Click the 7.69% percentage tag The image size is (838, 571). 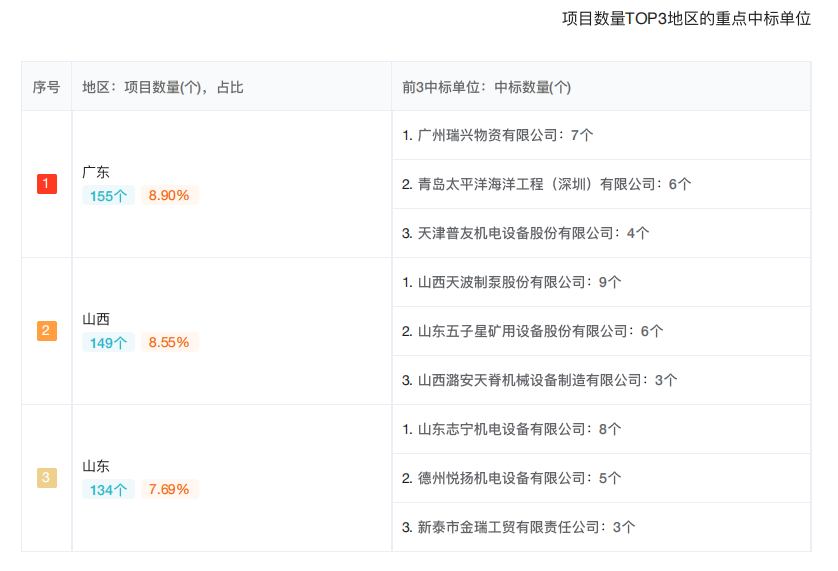coord(169,489)
